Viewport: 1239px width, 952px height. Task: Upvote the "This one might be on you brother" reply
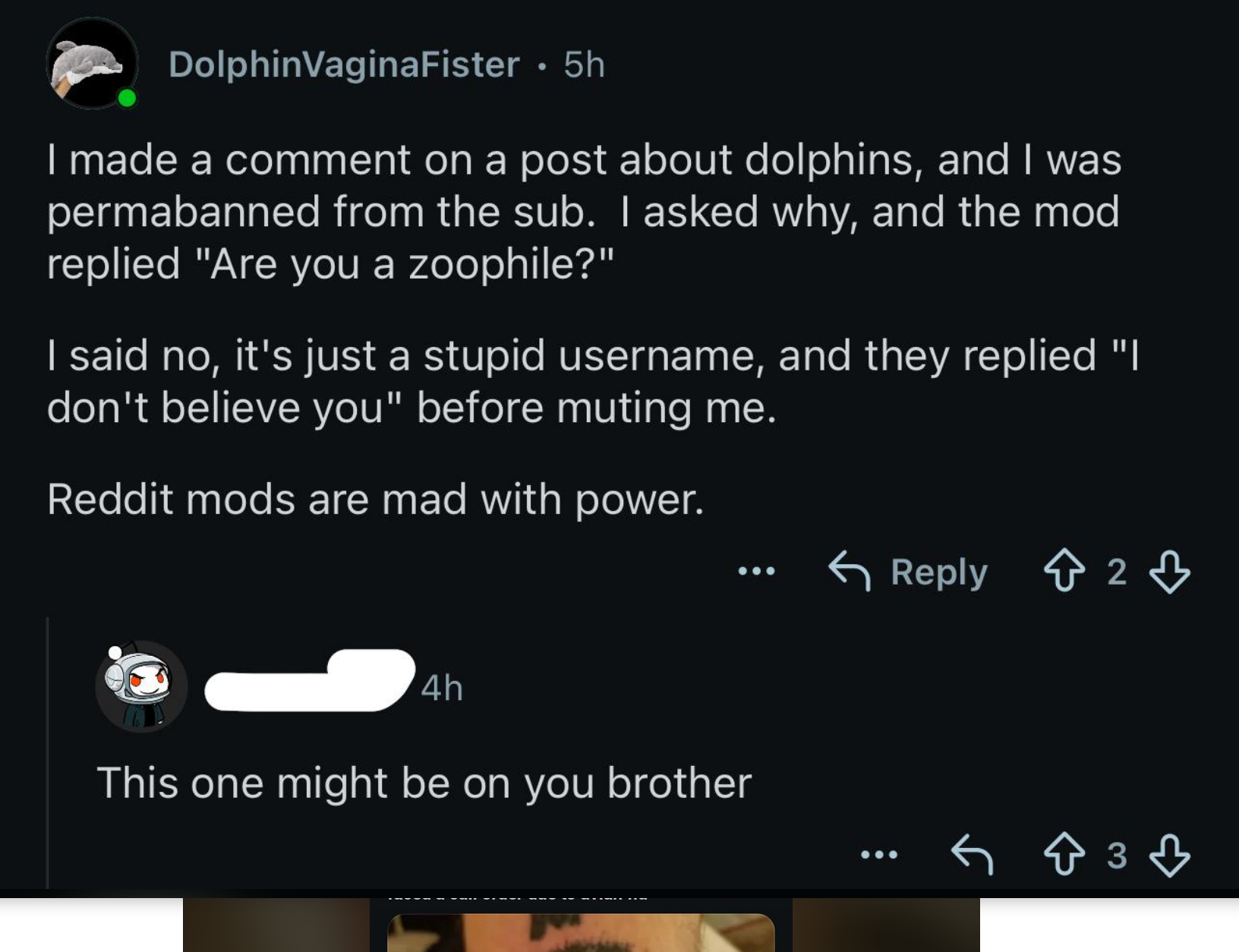point(1064,855)
